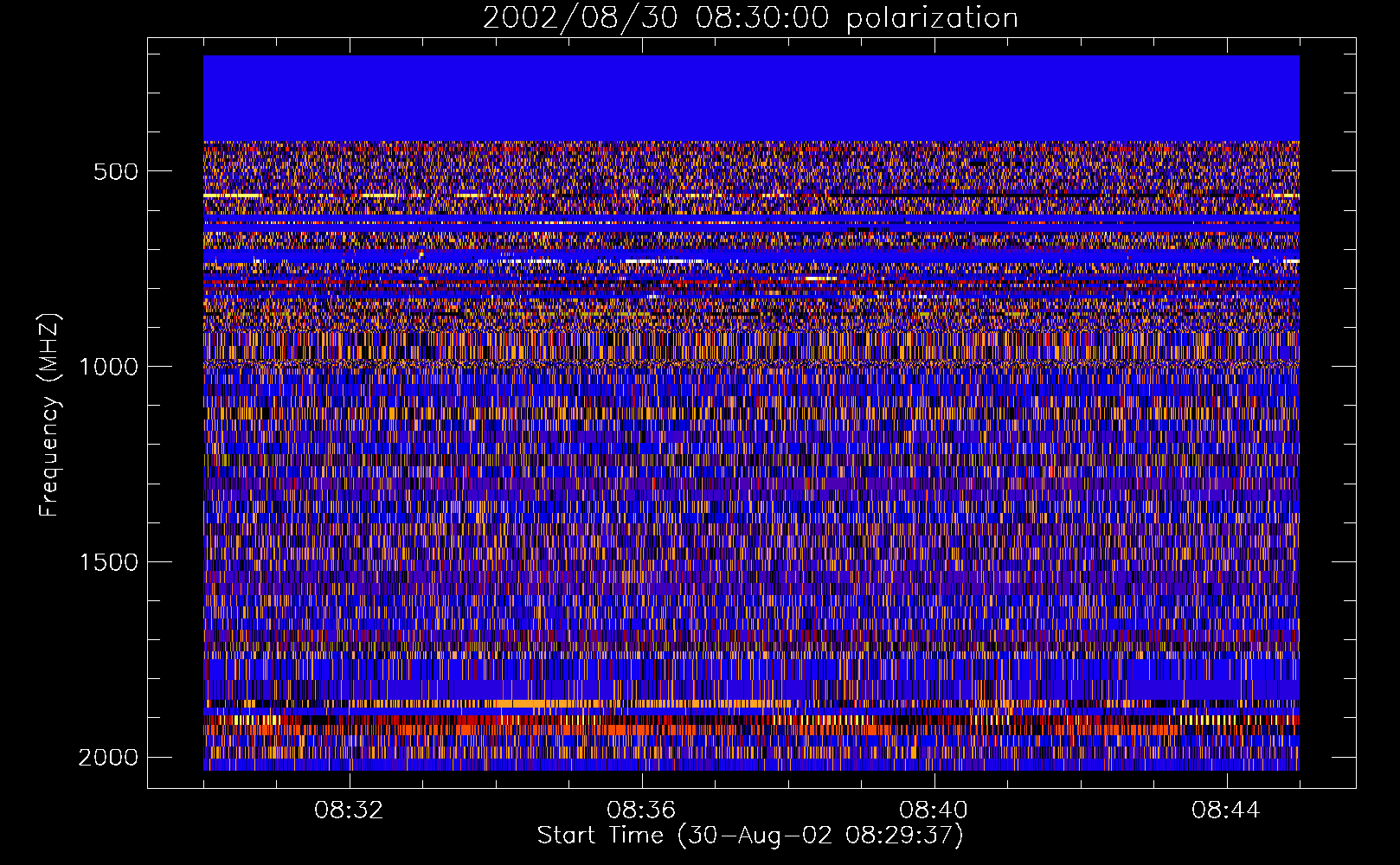
Task: Click the 500 frequency tick label
Action: 115,171
